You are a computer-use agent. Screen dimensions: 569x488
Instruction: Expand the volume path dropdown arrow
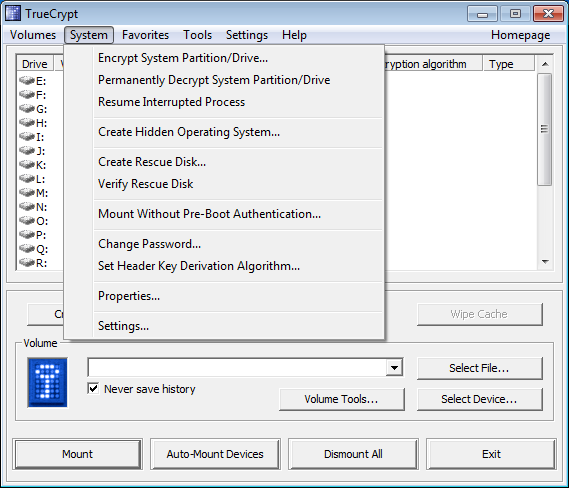pyautogui.click(x=394, y=368)
